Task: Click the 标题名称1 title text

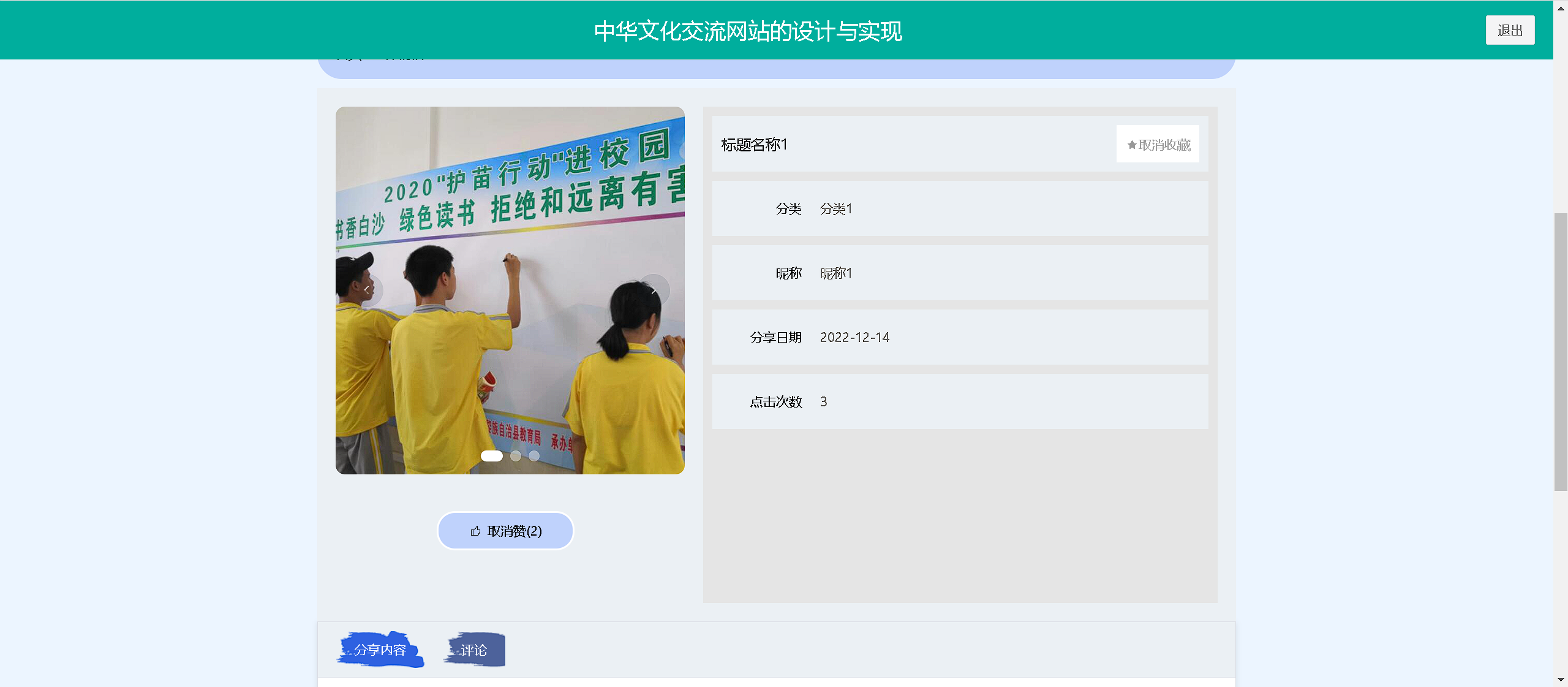Action: point(754,145)
